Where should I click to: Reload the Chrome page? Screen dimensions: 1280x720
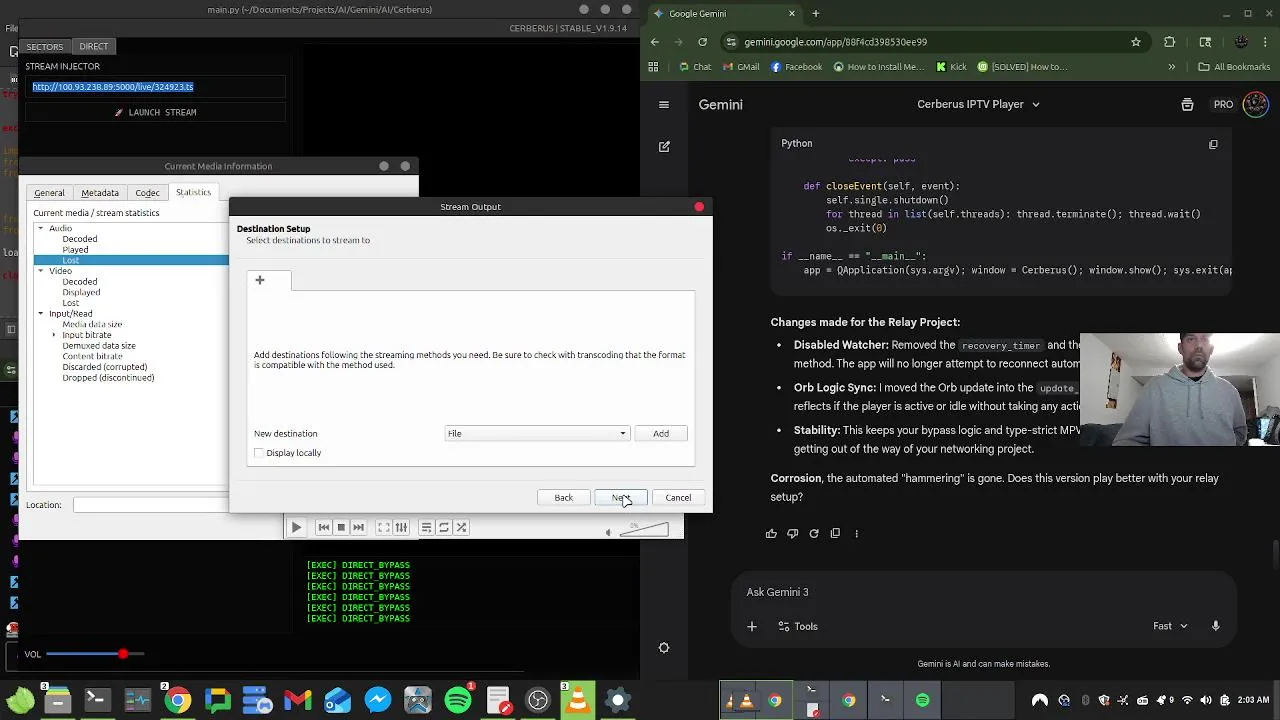click(x=703, y=42)
